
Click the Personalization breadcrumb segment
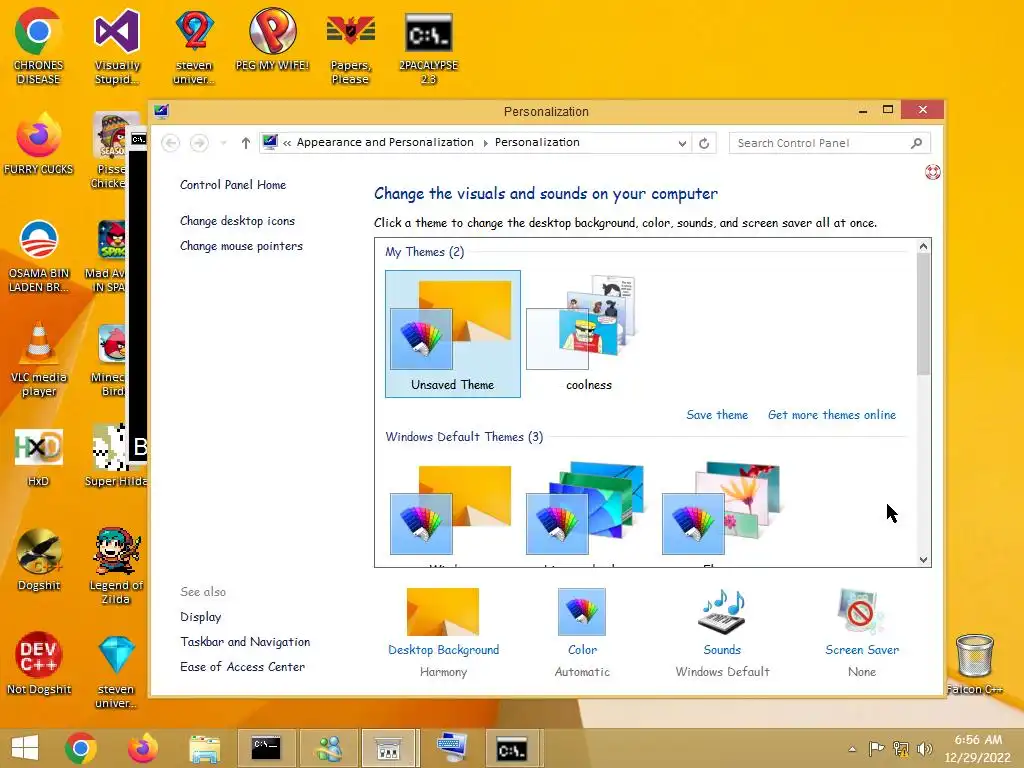(x=537, y=142)
